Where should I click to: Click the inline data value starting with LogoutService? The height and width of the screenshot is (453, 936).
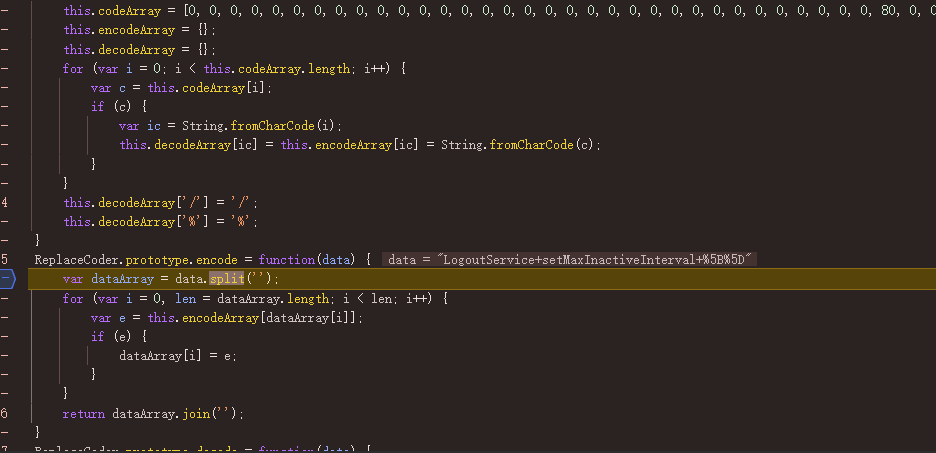(x=571, y=260)
